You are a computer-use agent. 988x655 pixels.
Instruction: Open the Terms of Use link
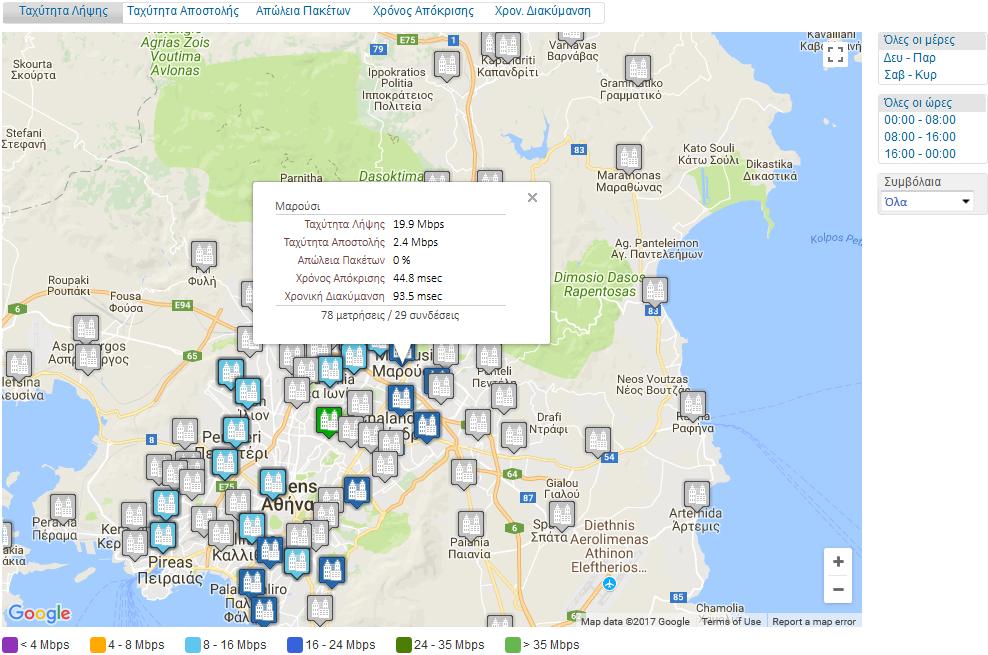coord(731,622)
